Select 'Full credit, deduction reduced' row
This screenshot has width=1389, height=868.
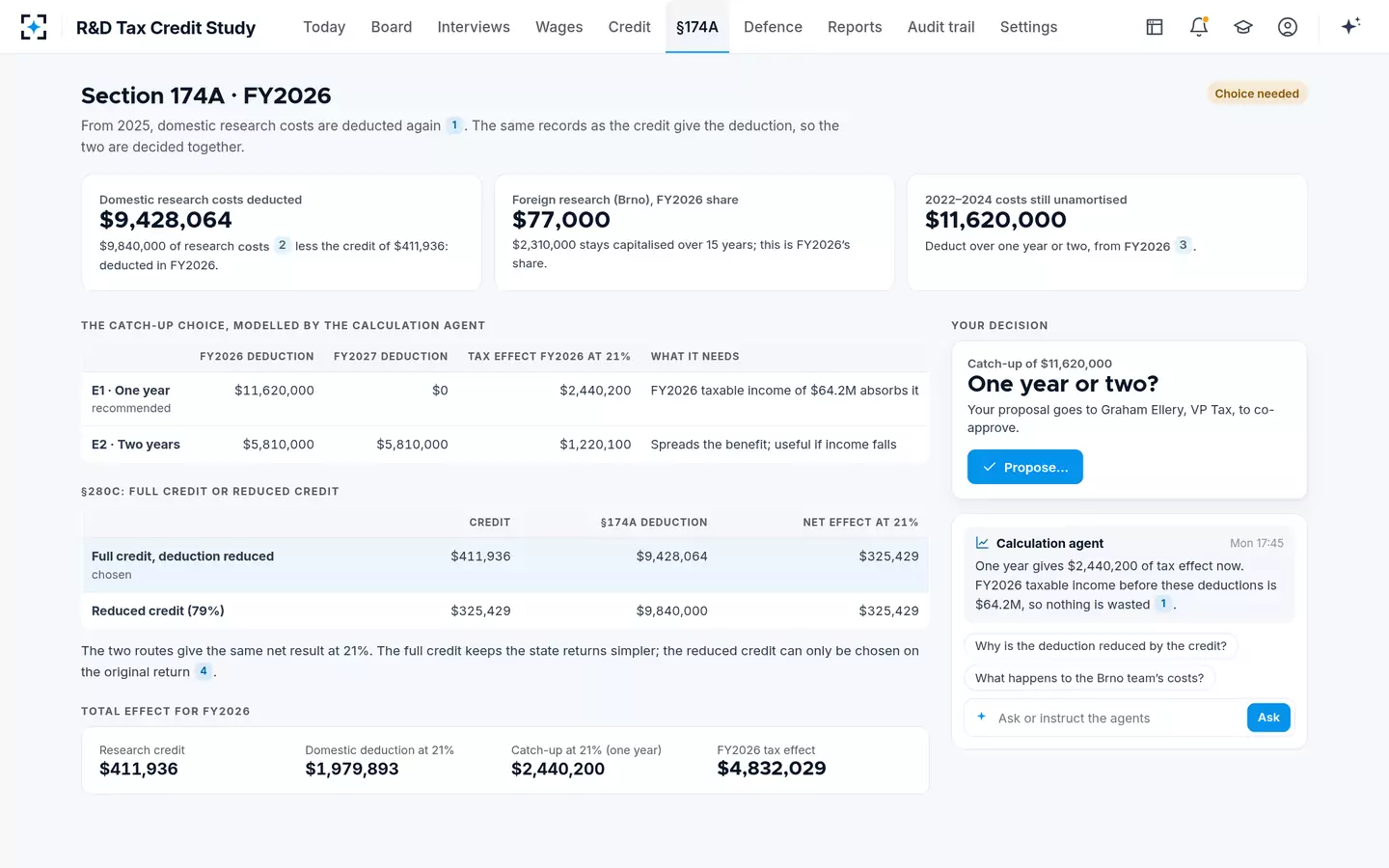pyautogui.click(x=504, y=564)
